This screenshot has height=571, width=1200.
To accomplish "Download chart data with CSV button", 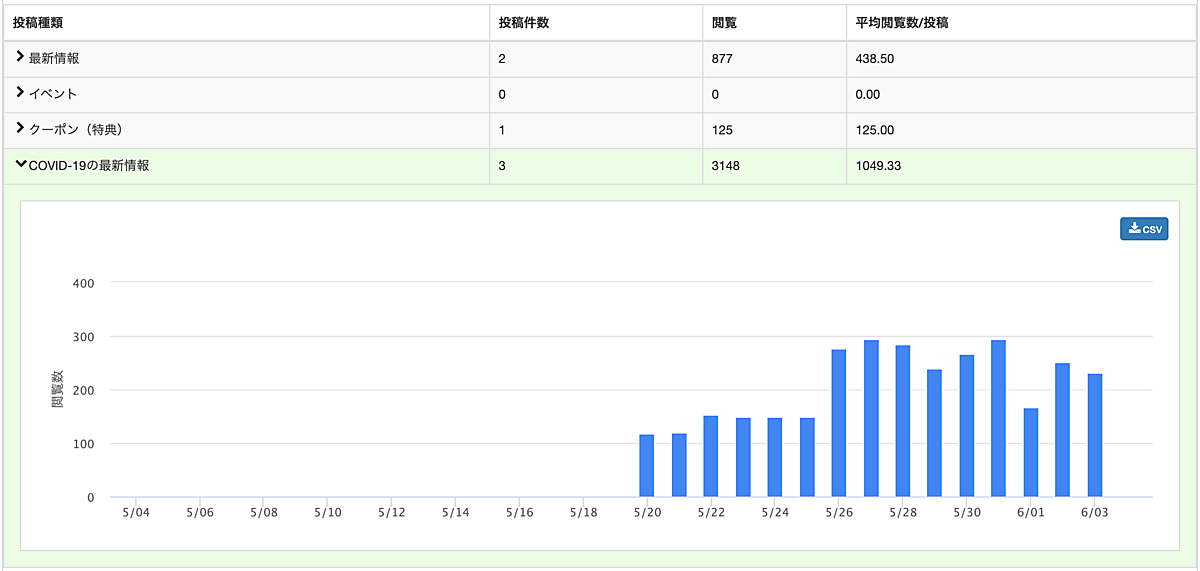I will pyautogui.click(x=1144, y=229).
